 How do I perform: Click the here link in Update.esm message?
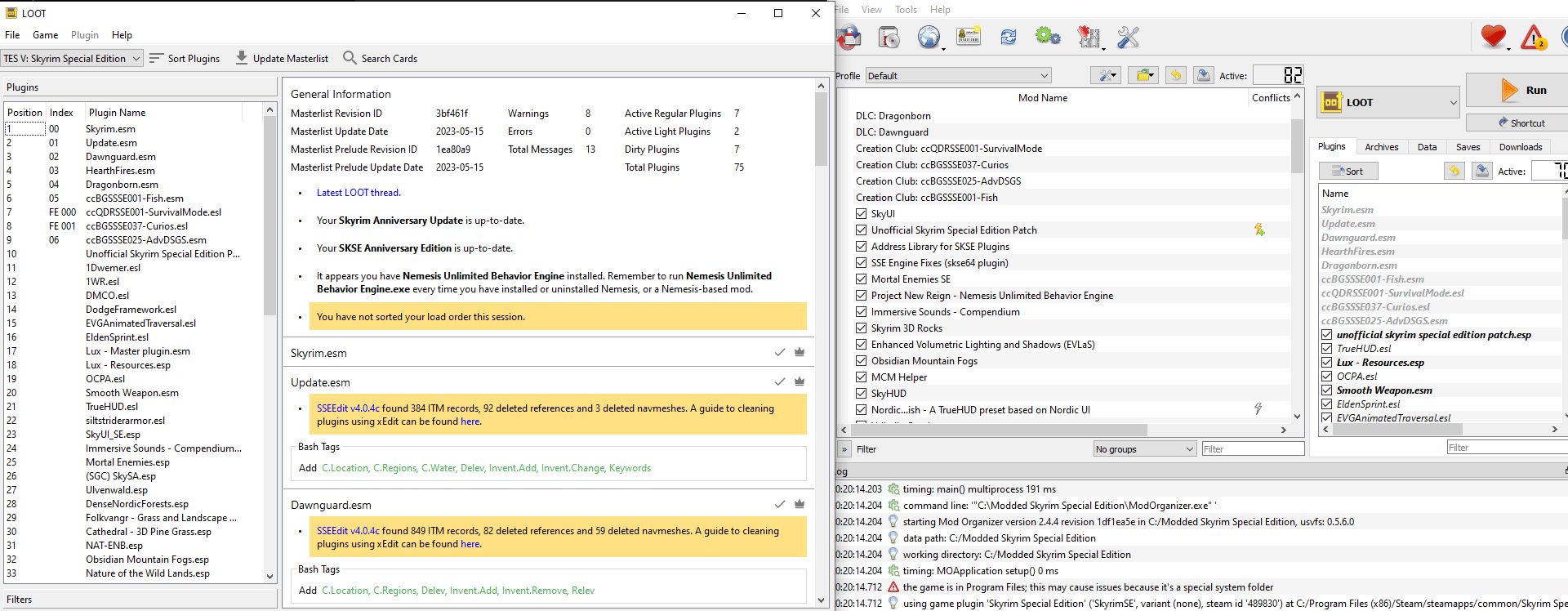470,421
